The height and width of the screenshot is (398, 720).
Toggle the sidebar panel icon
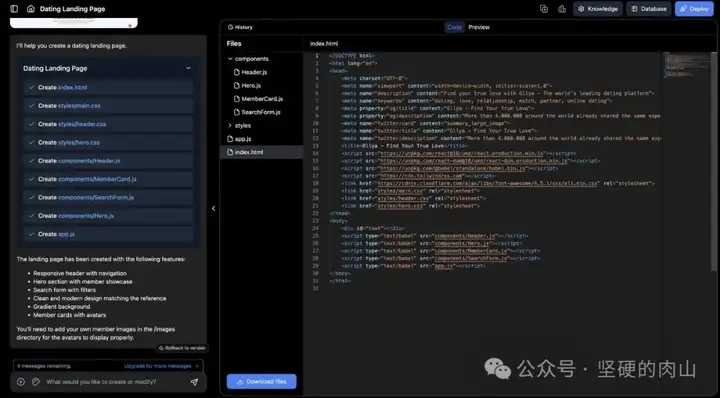point(14,9)
